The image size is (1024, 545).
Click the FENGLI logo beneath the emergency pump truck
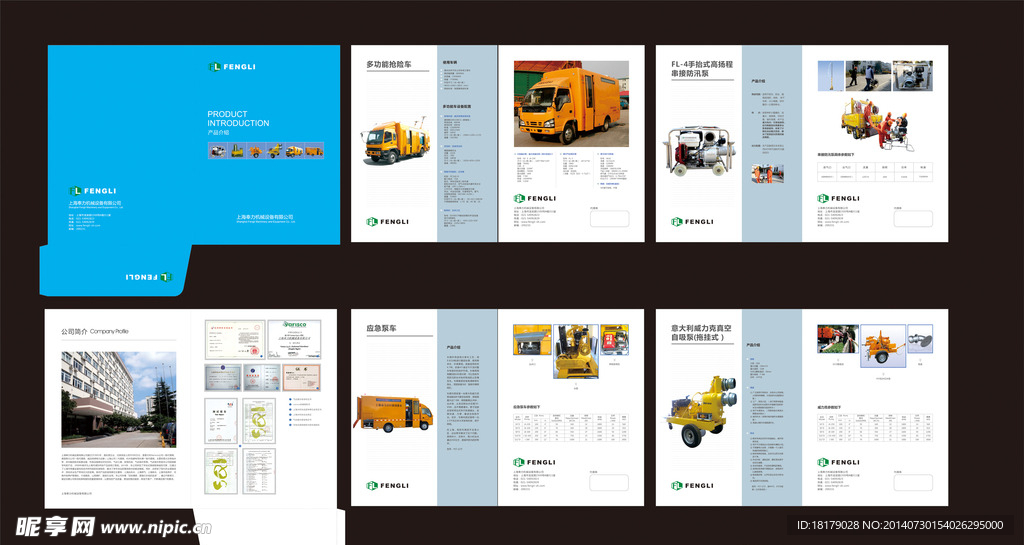pos(387,486)
